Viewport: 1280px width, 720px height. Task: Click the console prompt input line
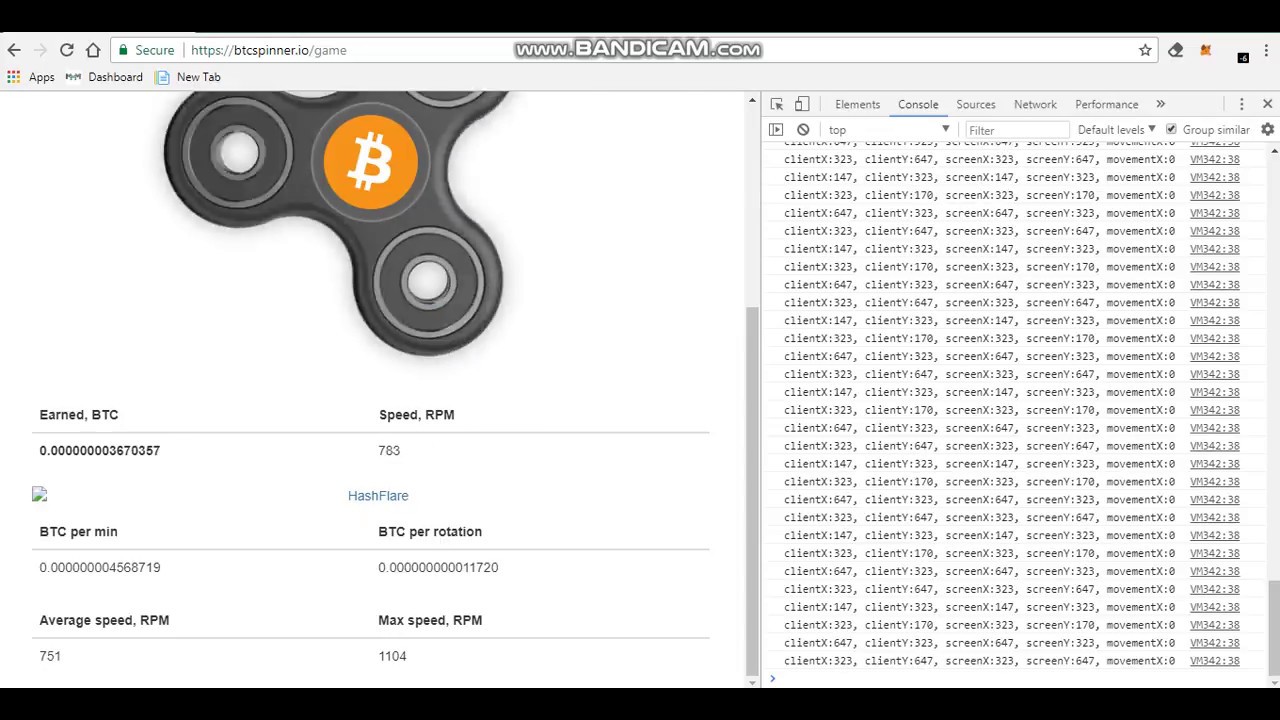coord(1015,679)
